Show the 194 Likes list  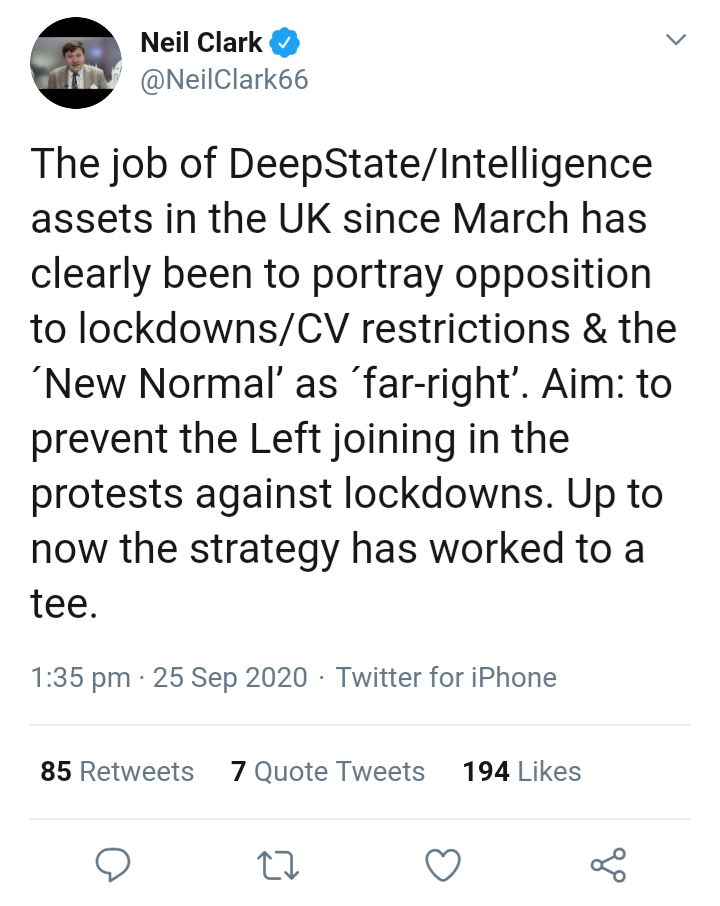coord(521,771)
